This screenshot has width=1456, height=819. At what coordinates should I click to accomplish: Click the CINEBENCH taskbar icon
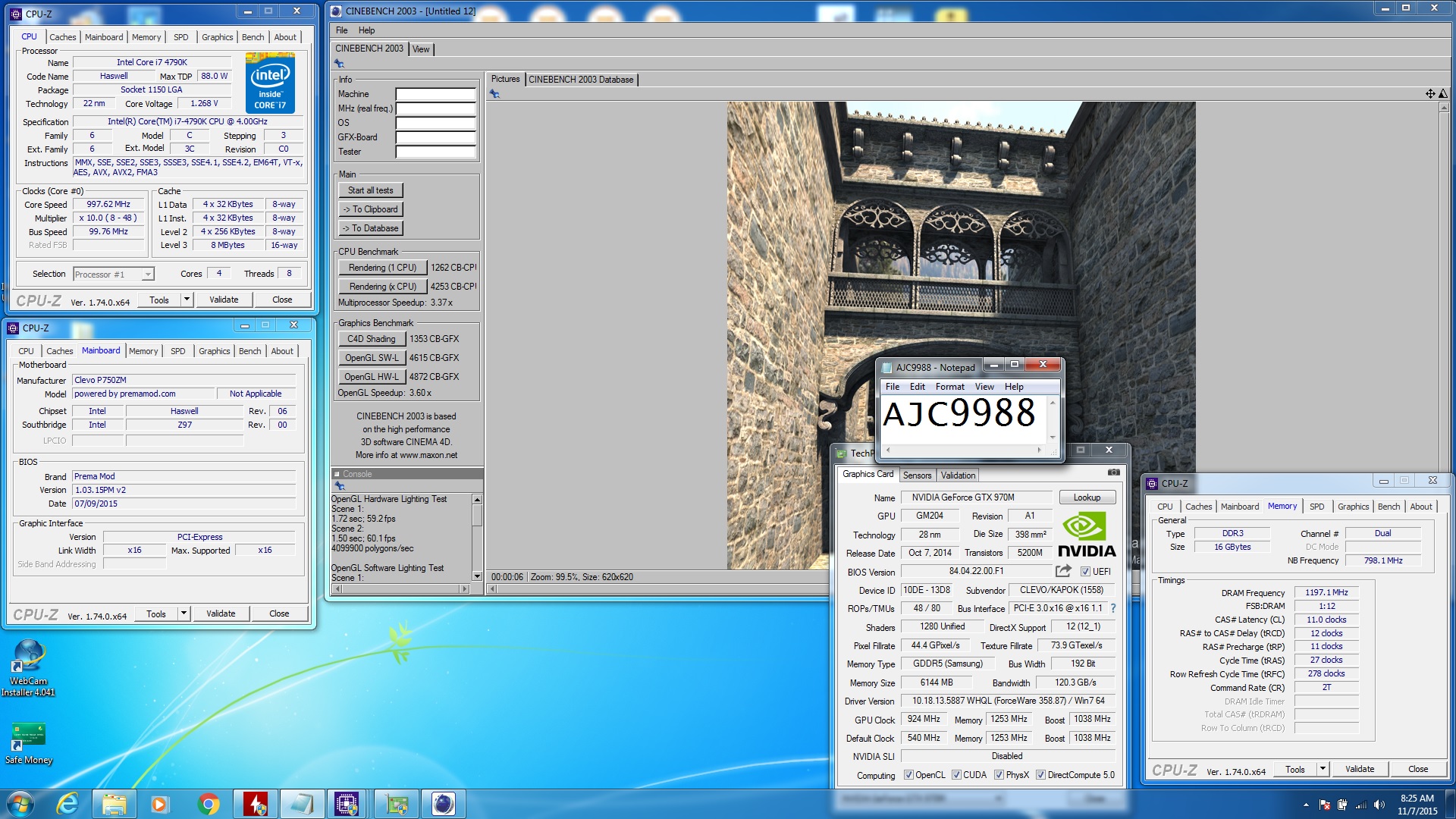tap(444, 804)
